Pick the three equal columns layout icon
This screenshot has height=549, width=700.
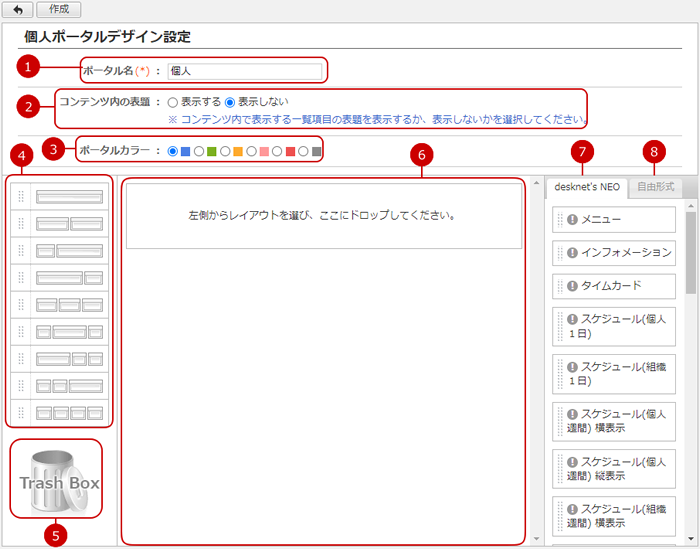[69, 305]
